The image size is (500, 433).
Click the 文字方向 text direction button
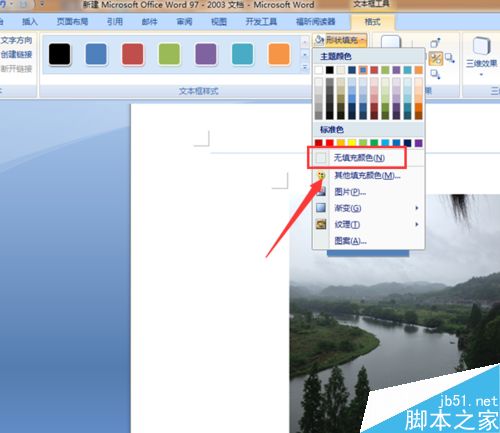pos(16,40)
